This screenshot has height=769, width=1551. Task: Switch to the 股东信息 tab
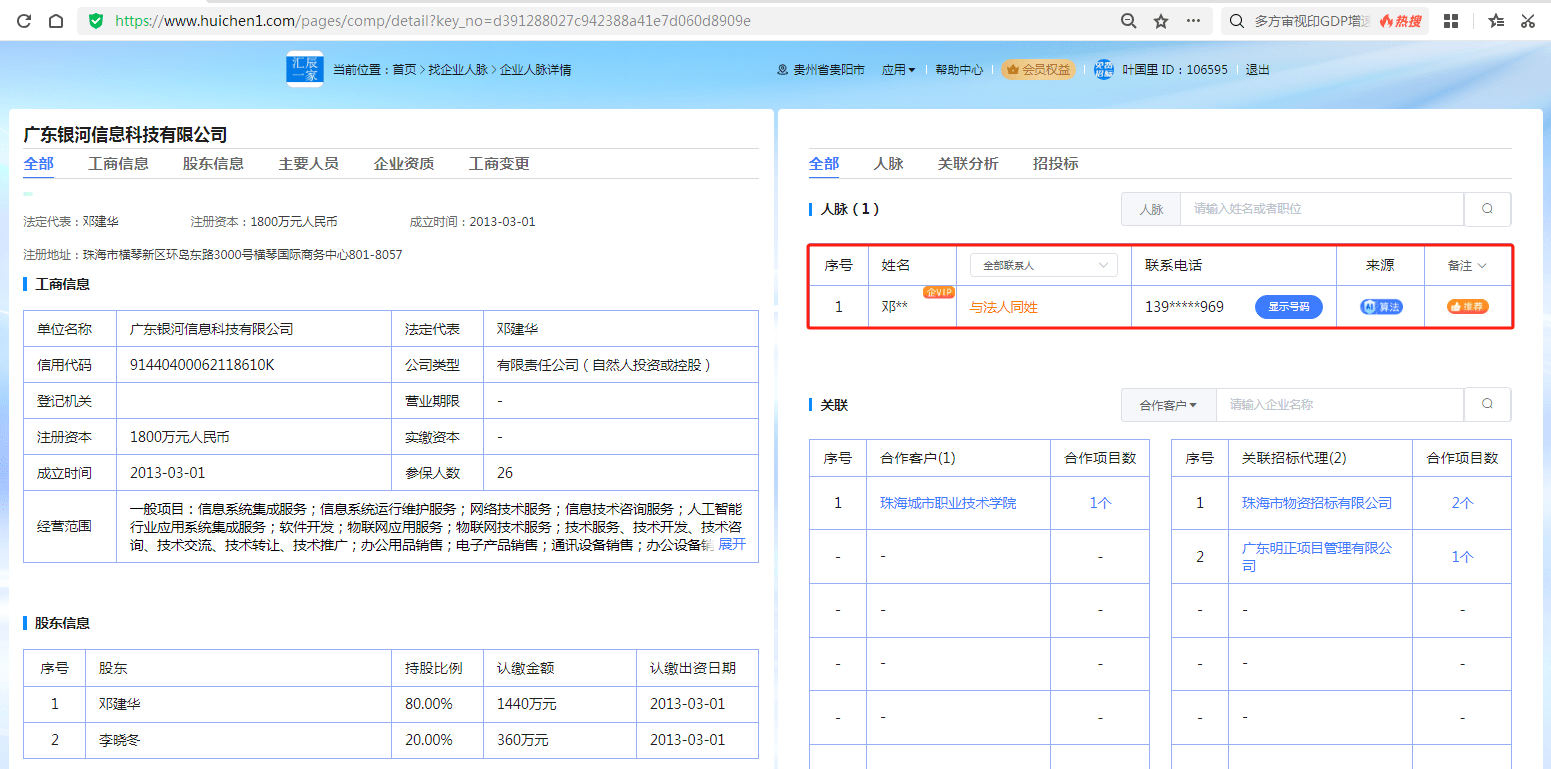click(x=213, y=164)
